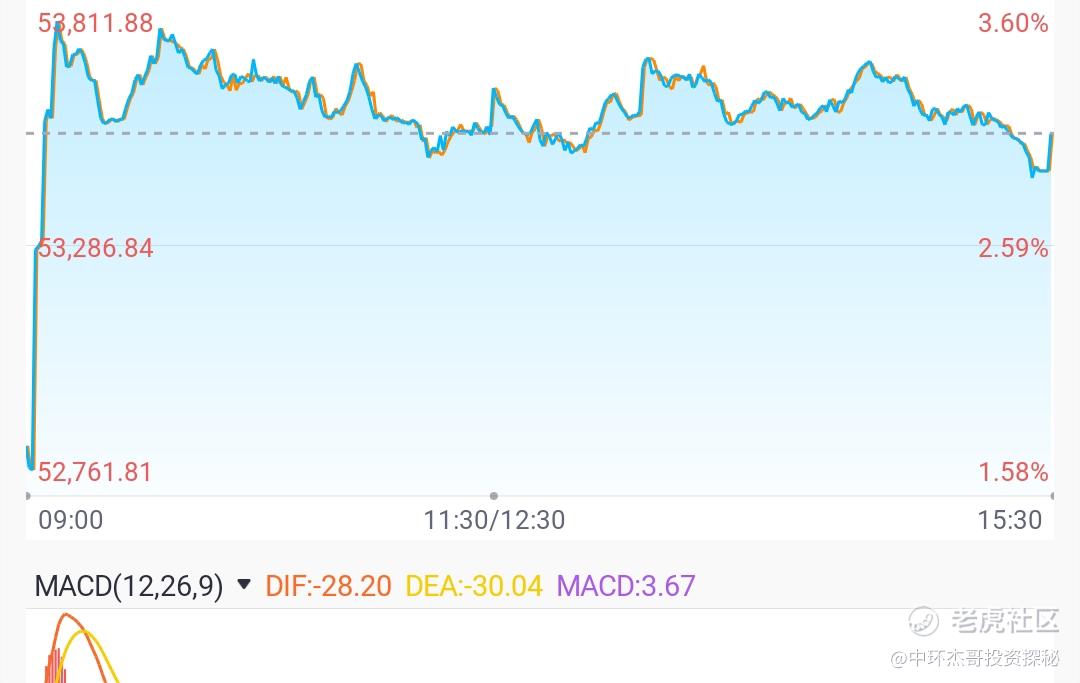Click the 53,286.84 mid price label
The height and width of the screenshot is (683, 1080).
click(95, 248)
